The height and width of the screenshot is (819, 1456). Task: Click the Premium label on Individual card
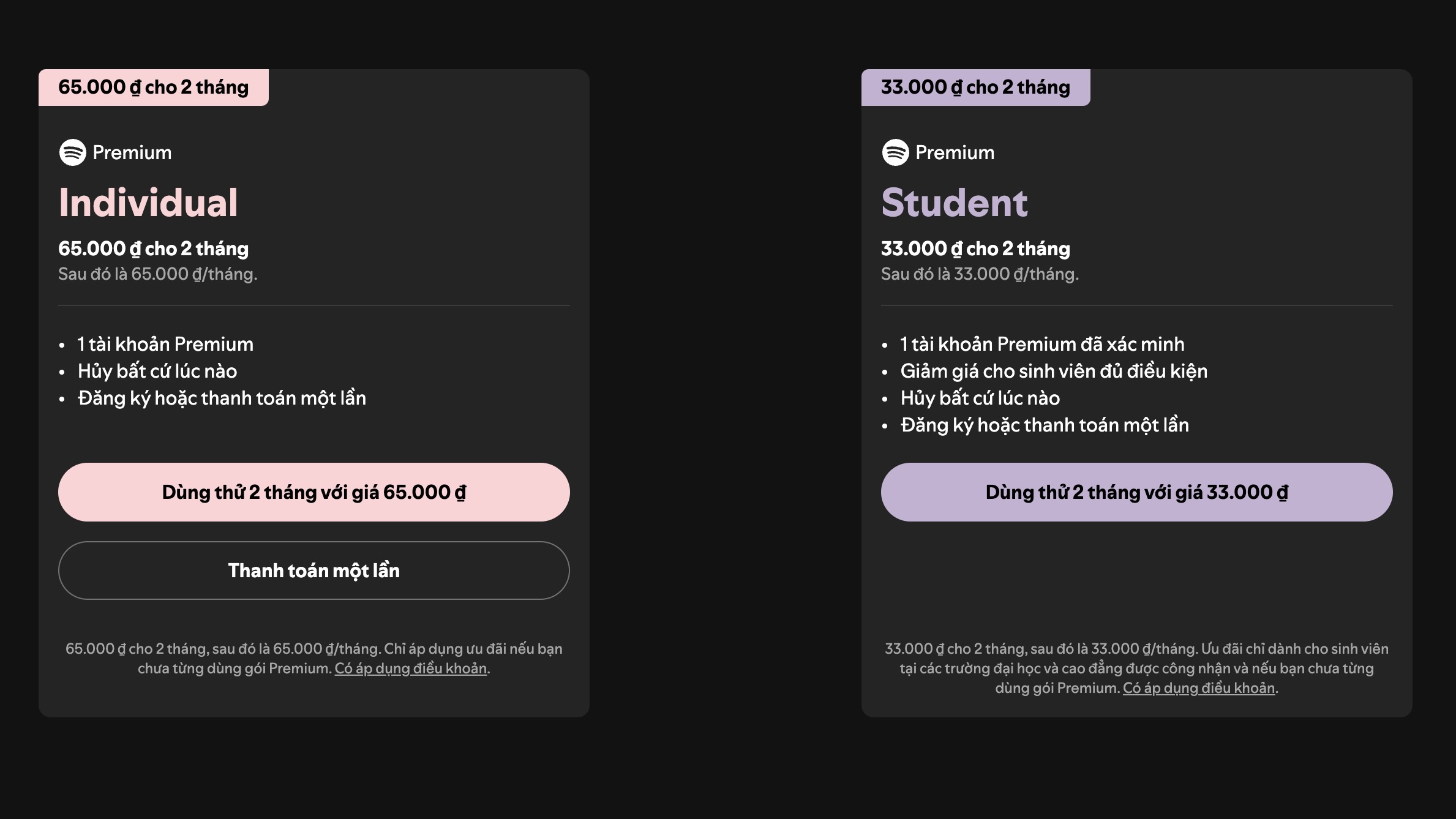pos(132,152)
